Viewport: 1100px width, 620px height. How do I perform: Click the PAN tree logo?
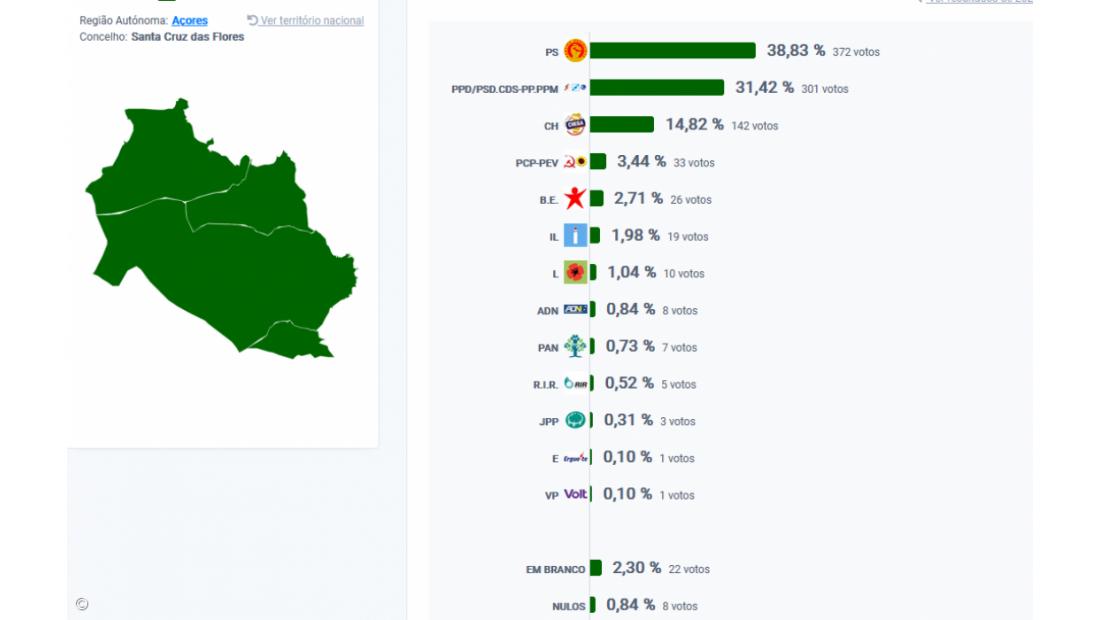[575, 347]
